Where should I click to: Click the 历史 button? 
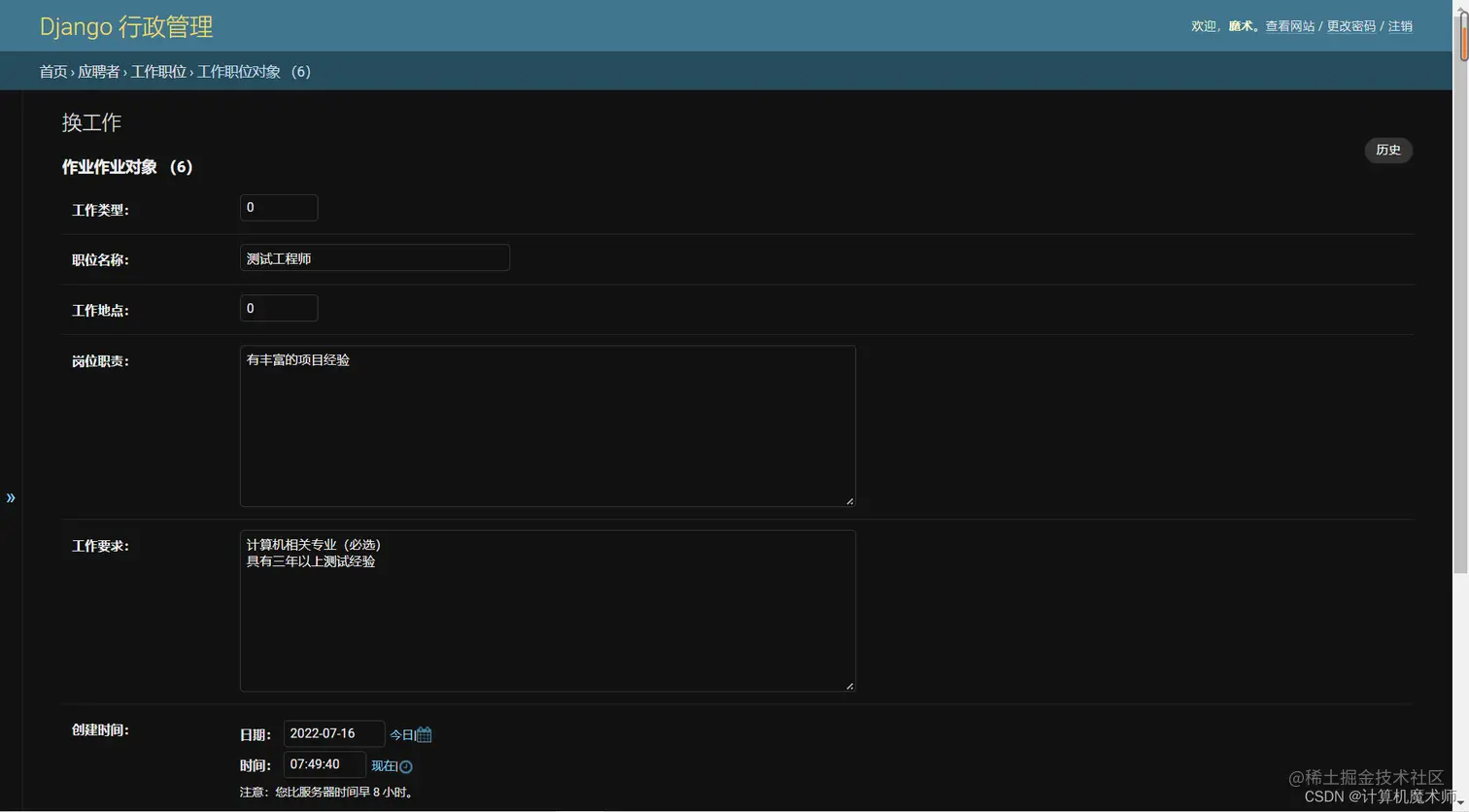point(1388,150)
